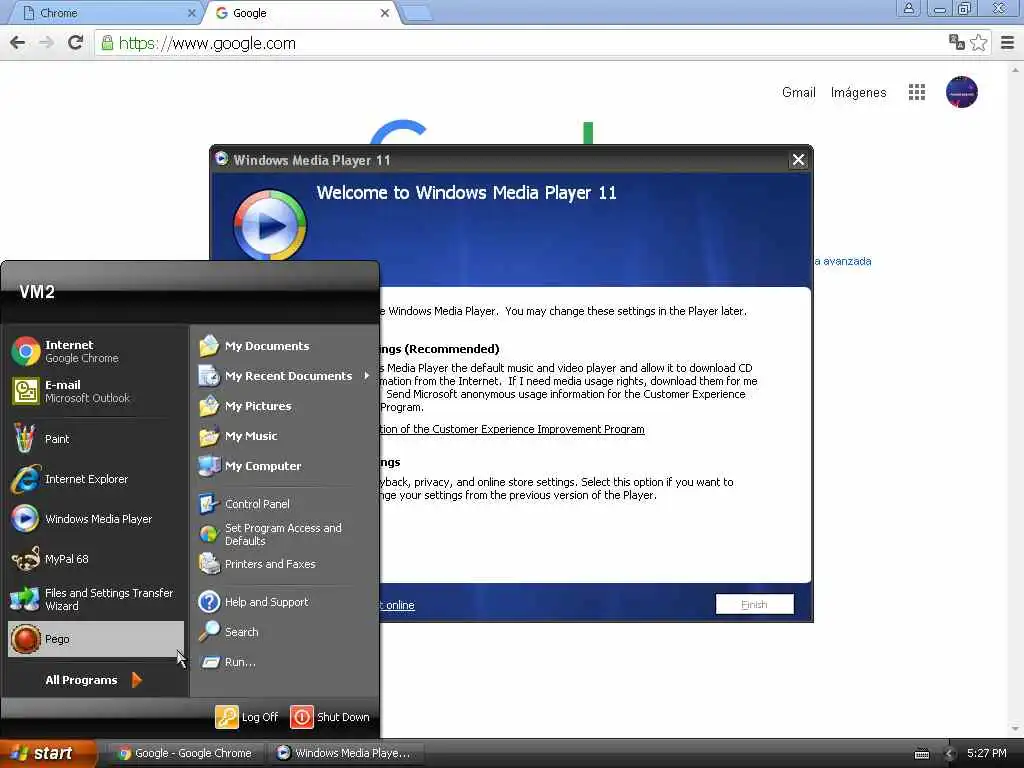This screenshot has width=1024, height=768.
Task: Open Search from Start menu
Action: pos(284,632)
